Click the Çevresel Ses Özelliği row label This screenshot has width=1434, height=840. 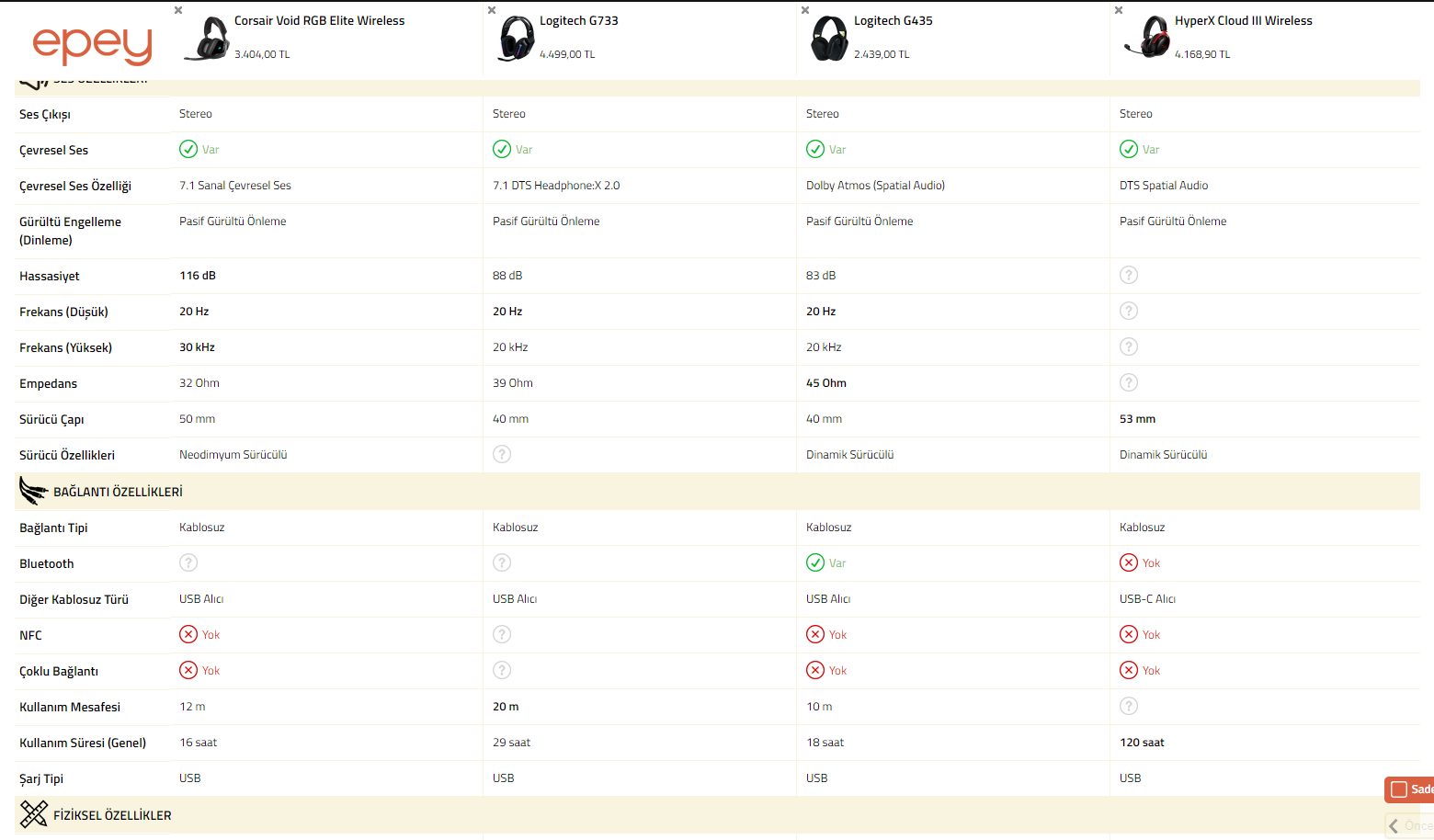click(75, 187)
